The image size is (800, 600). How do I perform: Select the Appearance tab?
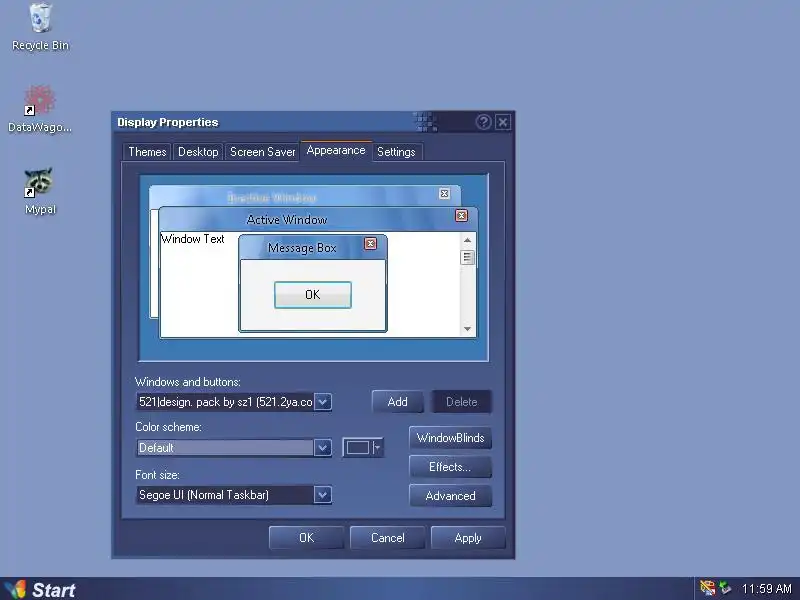[336, 151]
